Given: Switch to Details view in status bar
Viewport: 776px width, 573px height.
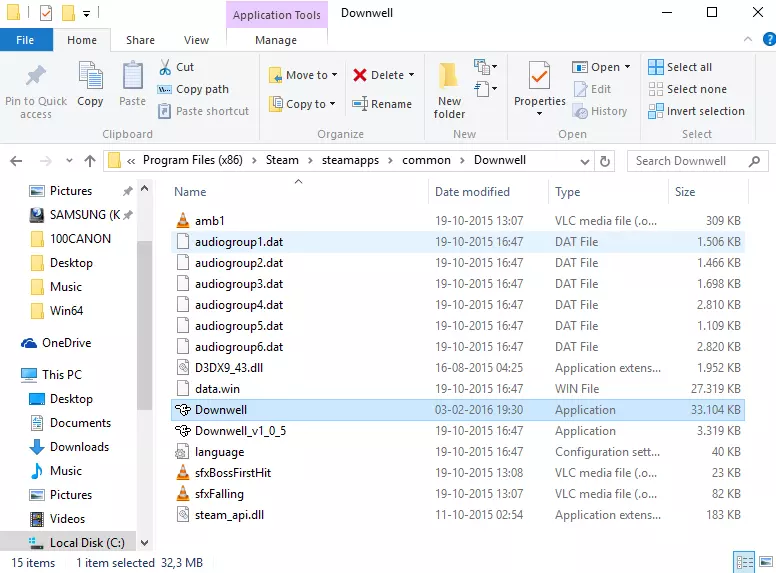Looking at the screenshot, I should point(744,562).
